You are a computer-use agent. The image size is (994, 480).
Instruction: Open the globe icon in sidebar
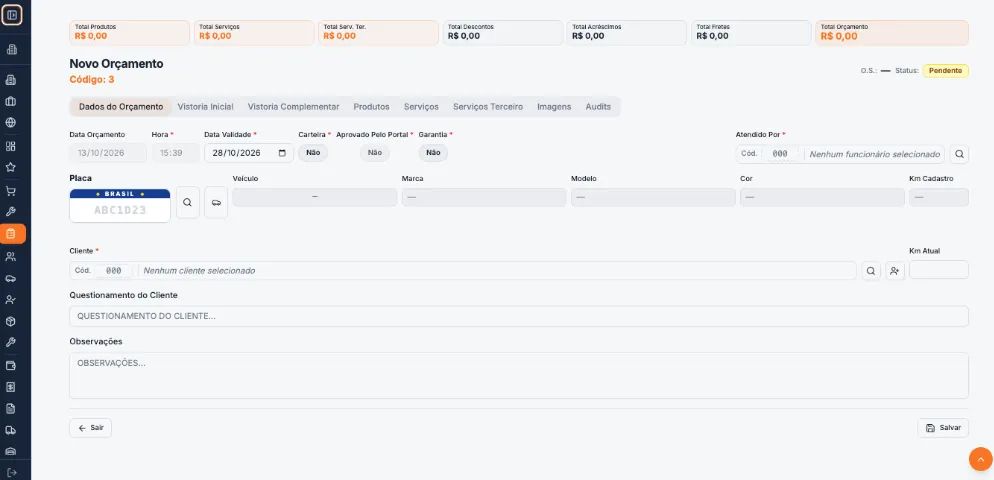pyautogui.click(x=10, y=123)
